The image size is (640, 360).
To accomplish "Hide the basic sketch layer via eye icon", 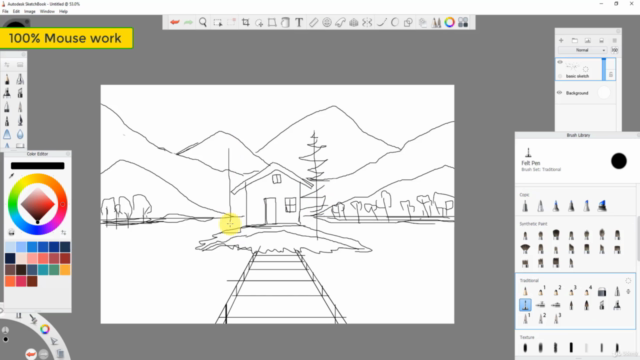I will pos(560,62).
